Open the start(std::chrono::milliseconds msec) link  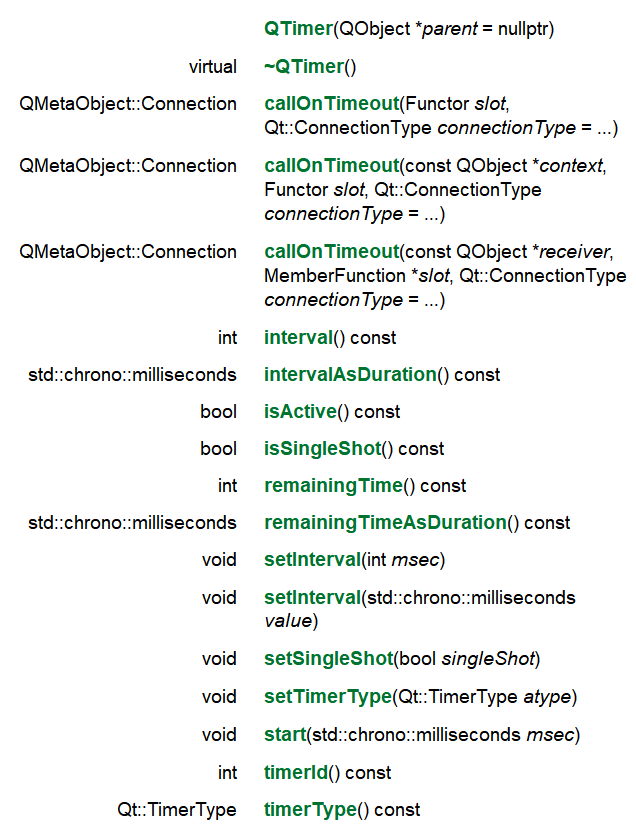click(284, 735)
